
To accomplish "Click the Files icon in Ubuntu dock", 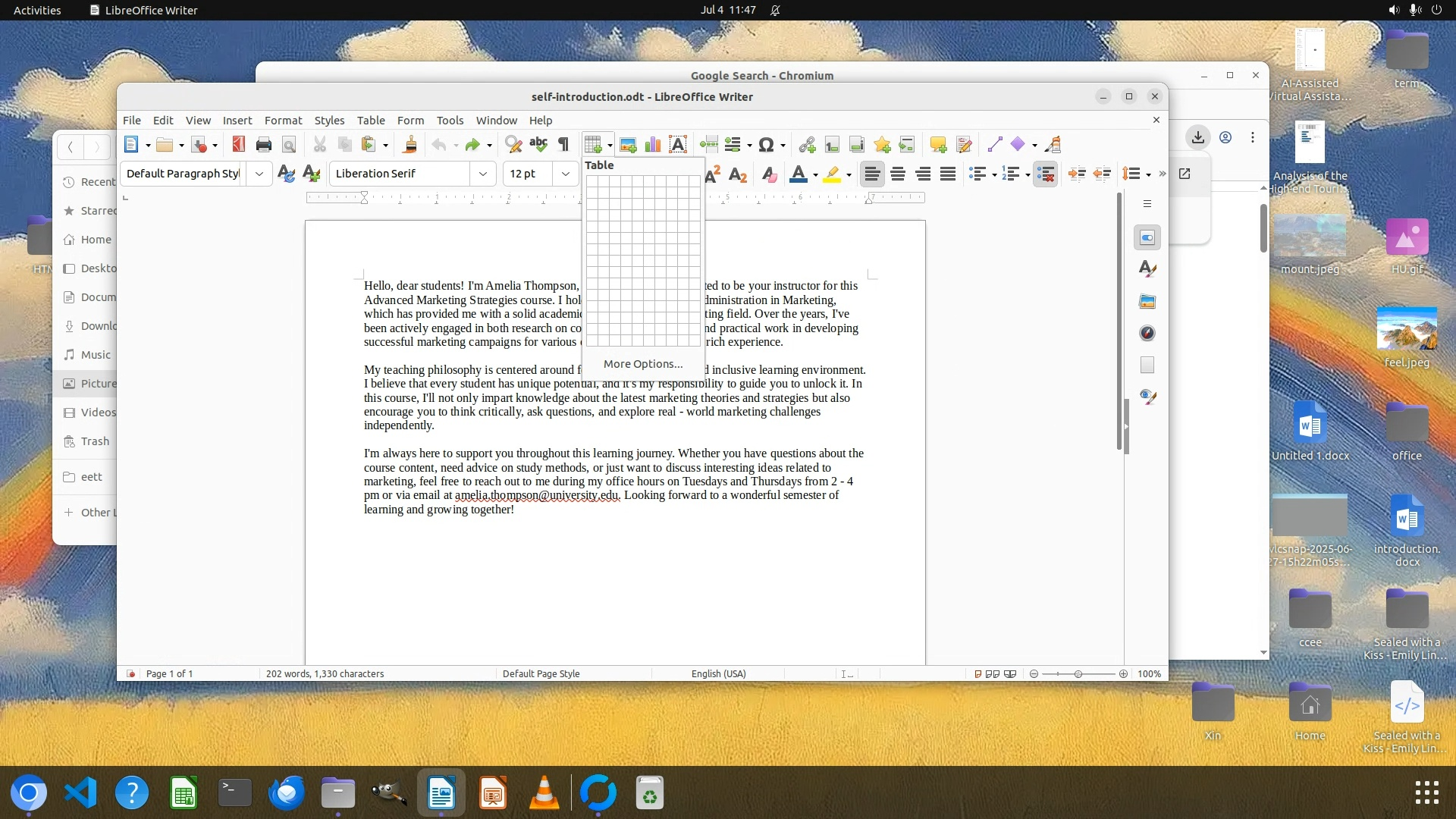I will [x=337, y=793].
